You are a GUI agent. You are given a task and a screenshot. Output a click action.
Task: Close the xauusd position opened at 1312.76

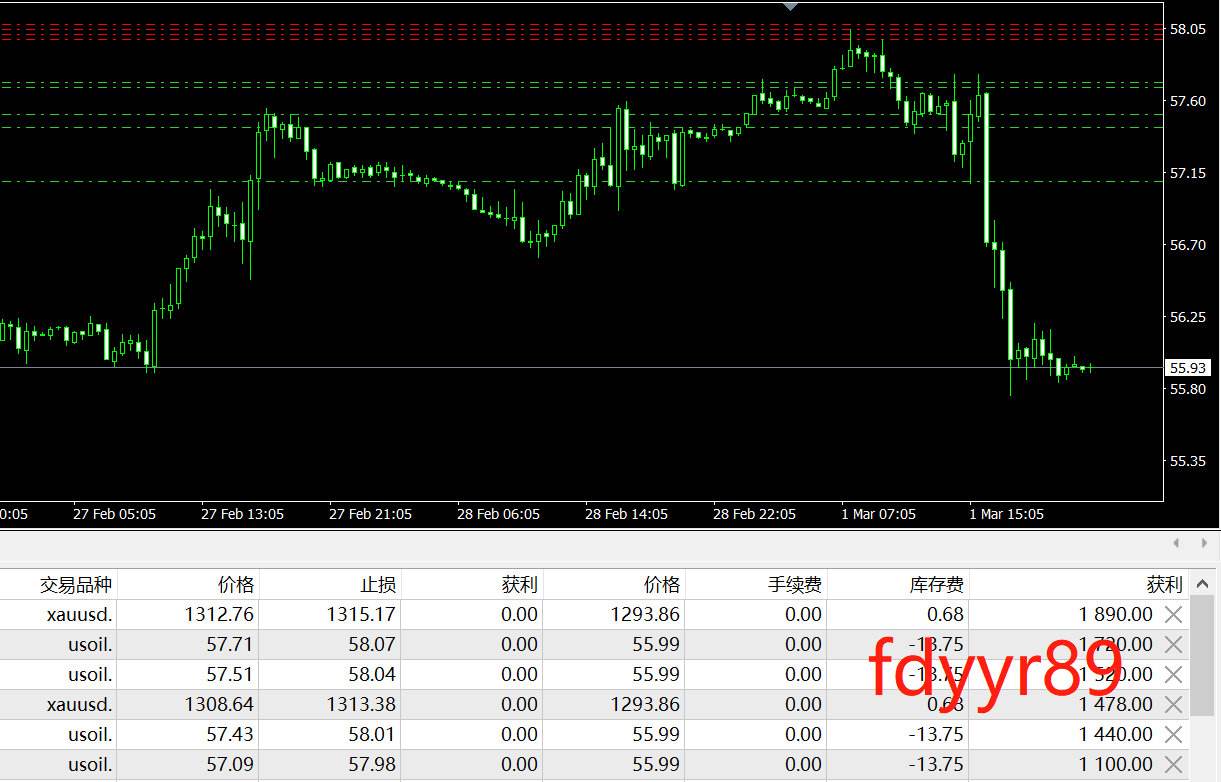pyautogui.click(x=1173, y=614)
